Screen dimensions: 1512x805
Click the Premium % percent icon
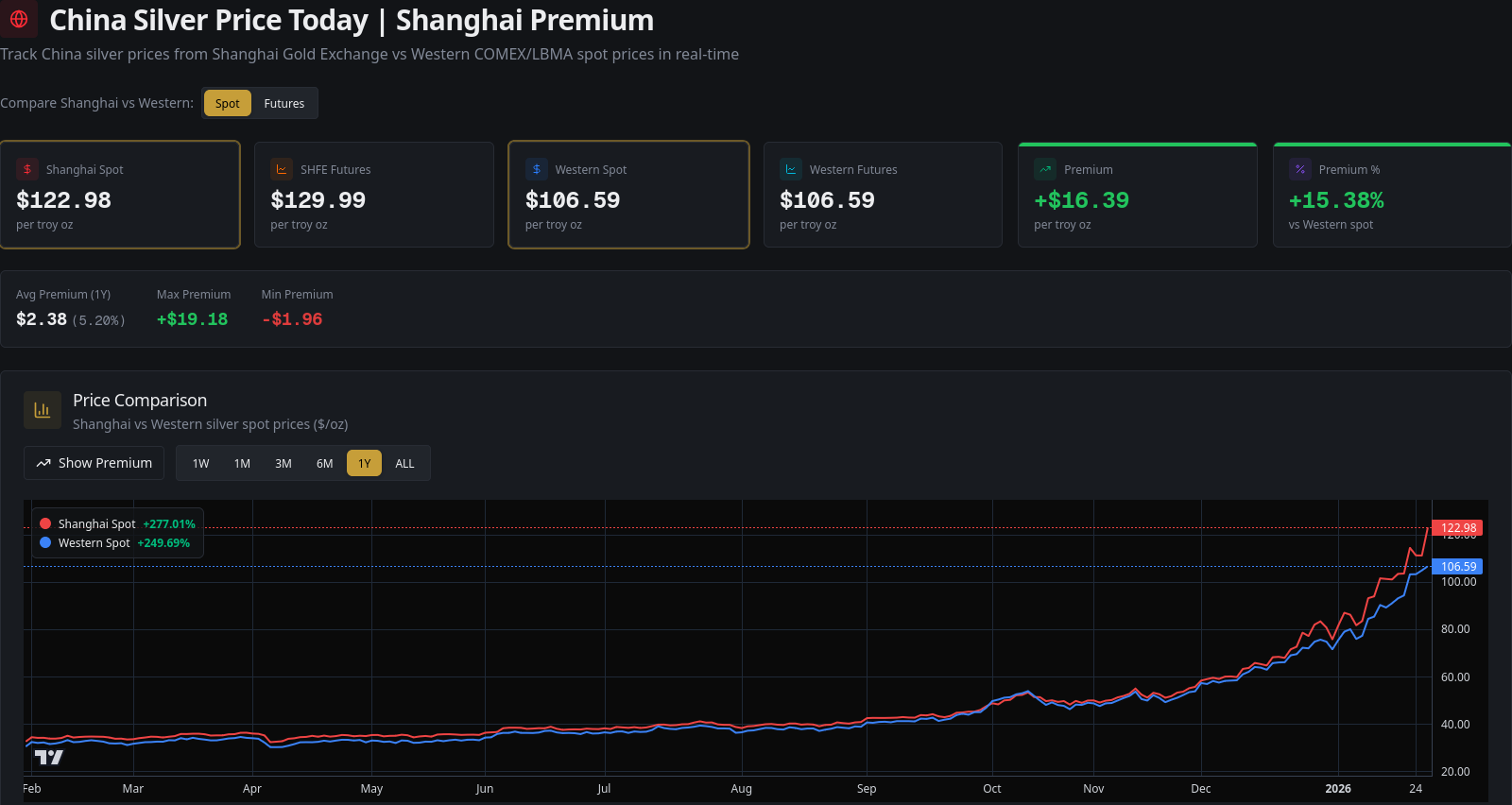click(1300, 169)
